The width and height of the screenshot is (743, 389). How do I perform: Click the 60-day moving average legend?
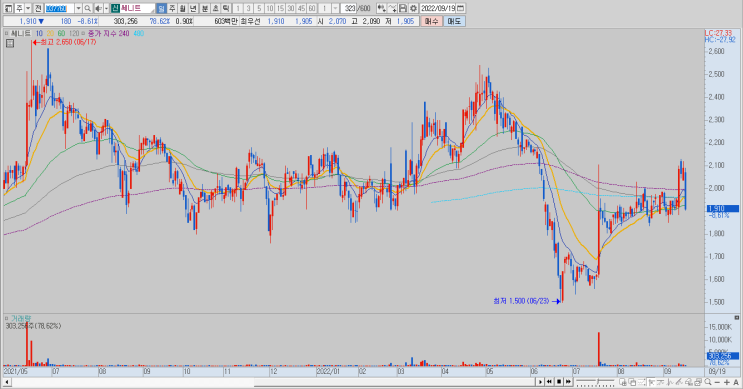pos(61,34)
